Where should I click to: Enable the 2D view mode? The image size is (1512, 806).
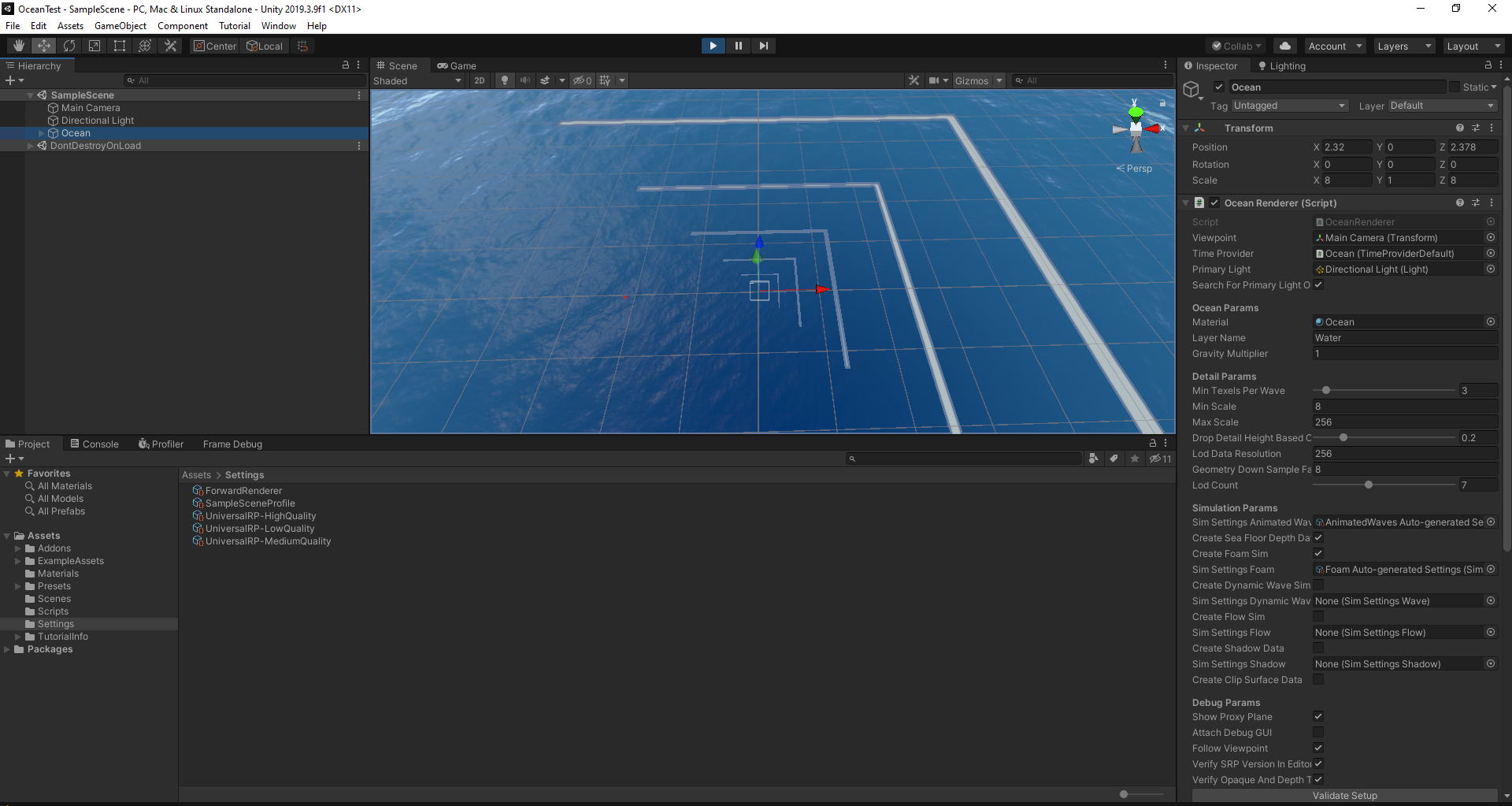(480, 80)
